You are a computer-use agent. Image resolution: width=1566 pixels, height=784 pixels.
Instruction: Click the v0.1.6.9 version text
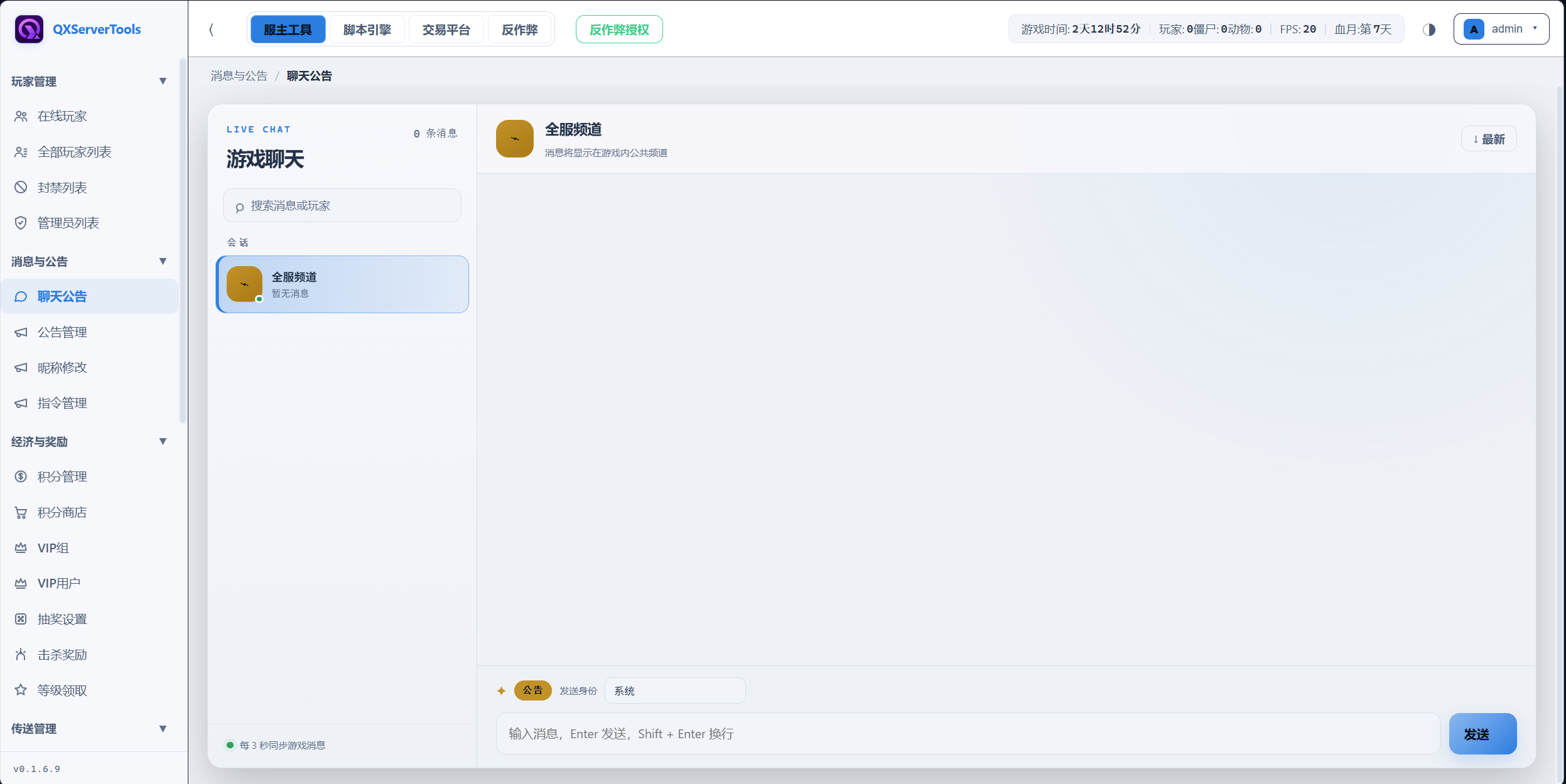37,769
